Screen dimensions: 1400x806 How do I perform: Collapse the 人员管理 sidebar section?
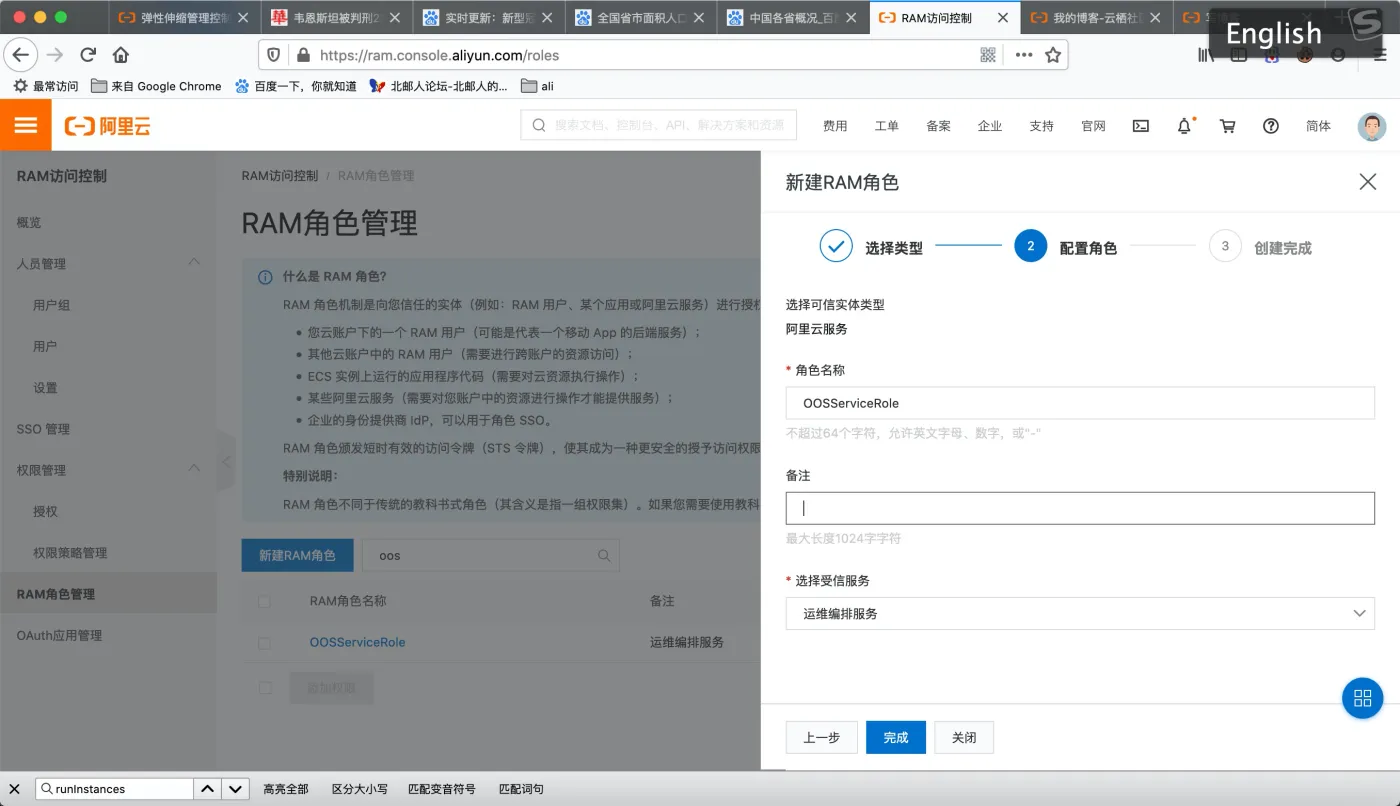point(194,262)
